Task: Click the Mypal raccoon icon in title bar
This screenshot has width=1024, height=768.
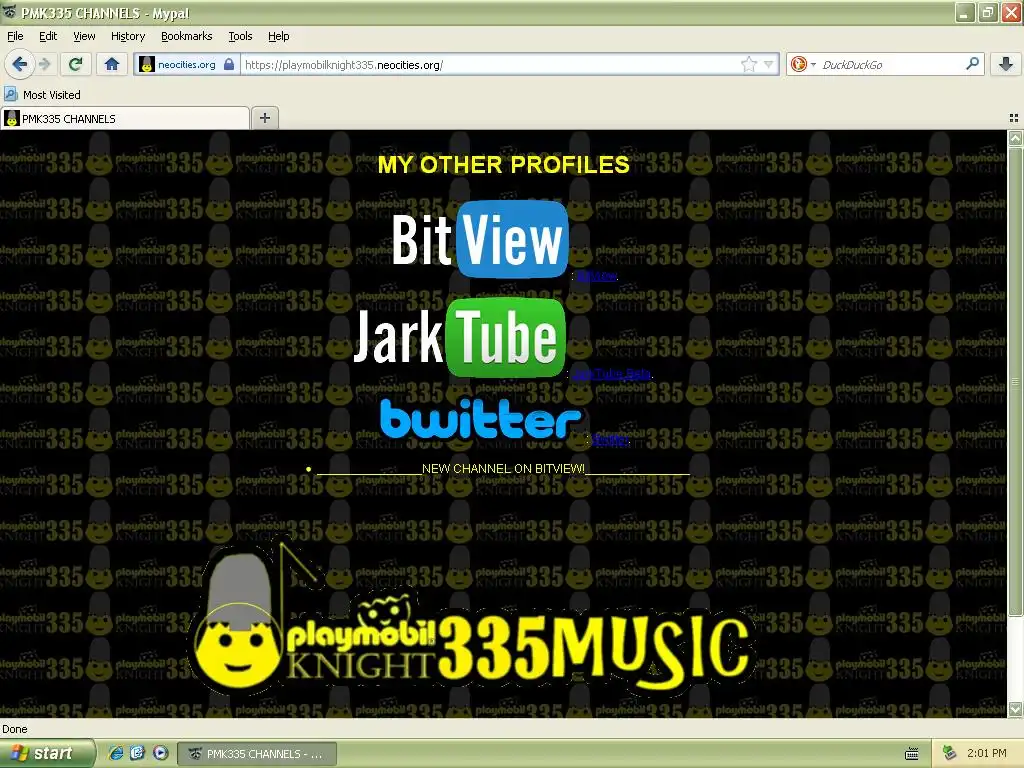Action: coord(10,12)
